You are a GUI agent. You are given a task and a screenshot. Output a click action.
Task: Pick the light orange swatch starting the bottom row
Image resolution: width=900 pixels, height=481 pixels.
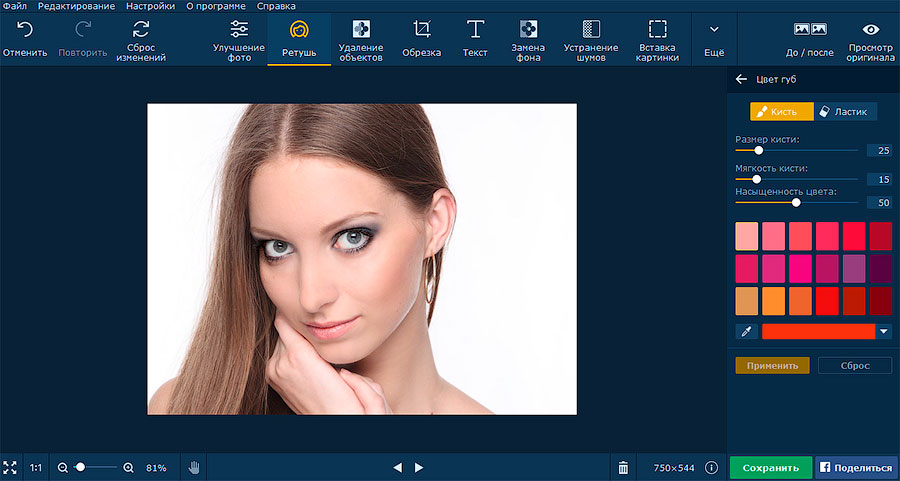tap(747, 301)
